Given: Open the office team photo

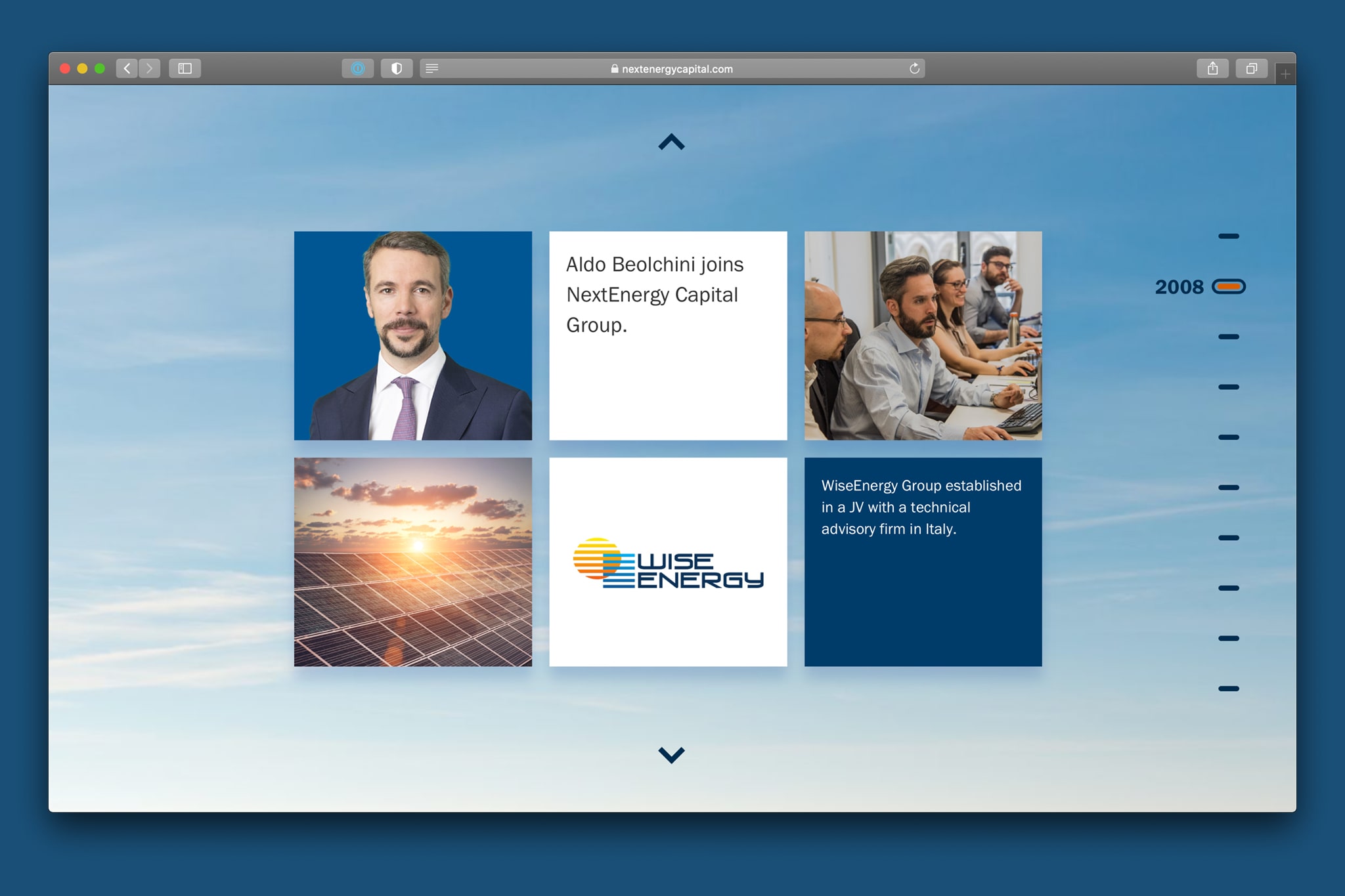Looking at the screenshot, I should [923, 335].
